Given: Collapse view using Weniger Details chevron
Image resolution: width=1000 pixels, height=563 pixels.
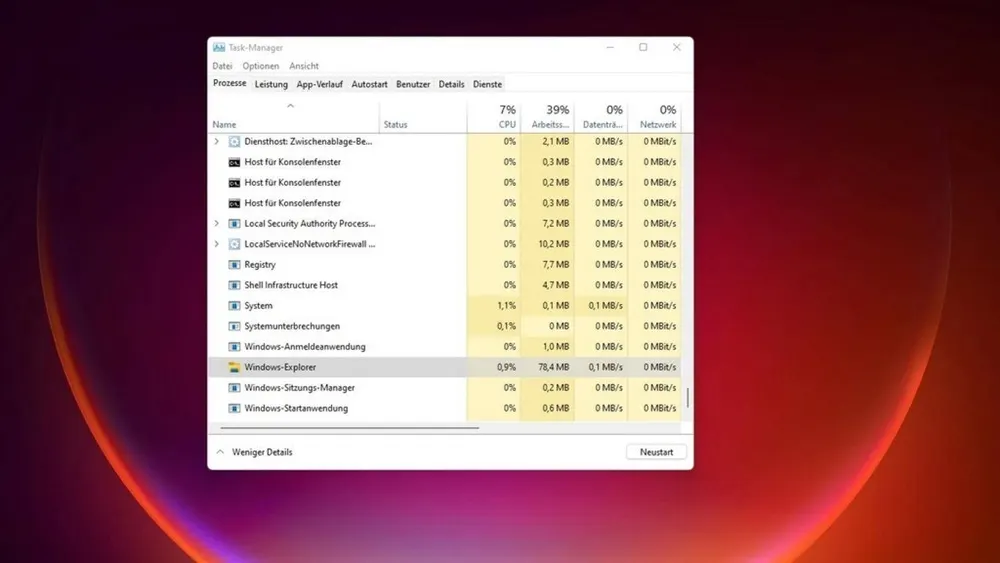Looking at the screenshot, I should [219, 452].
